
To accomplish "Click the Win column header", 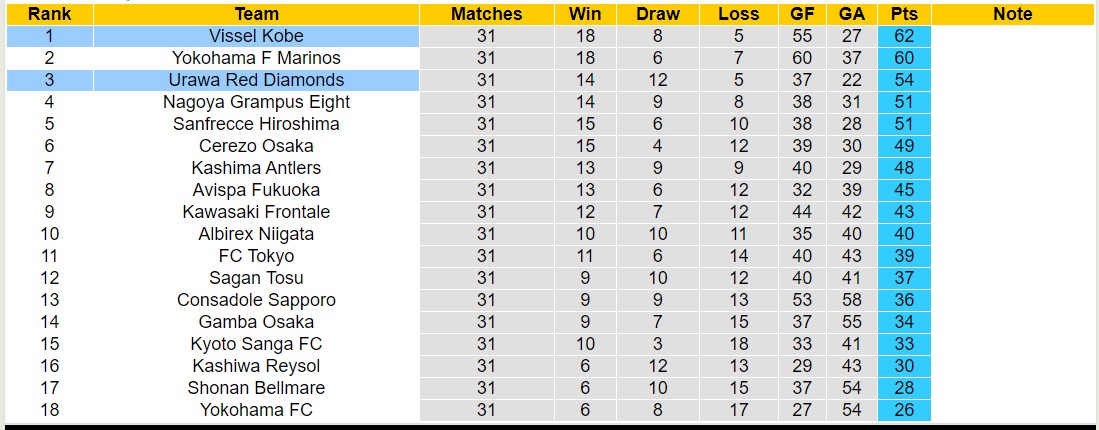I will point(585,14).
